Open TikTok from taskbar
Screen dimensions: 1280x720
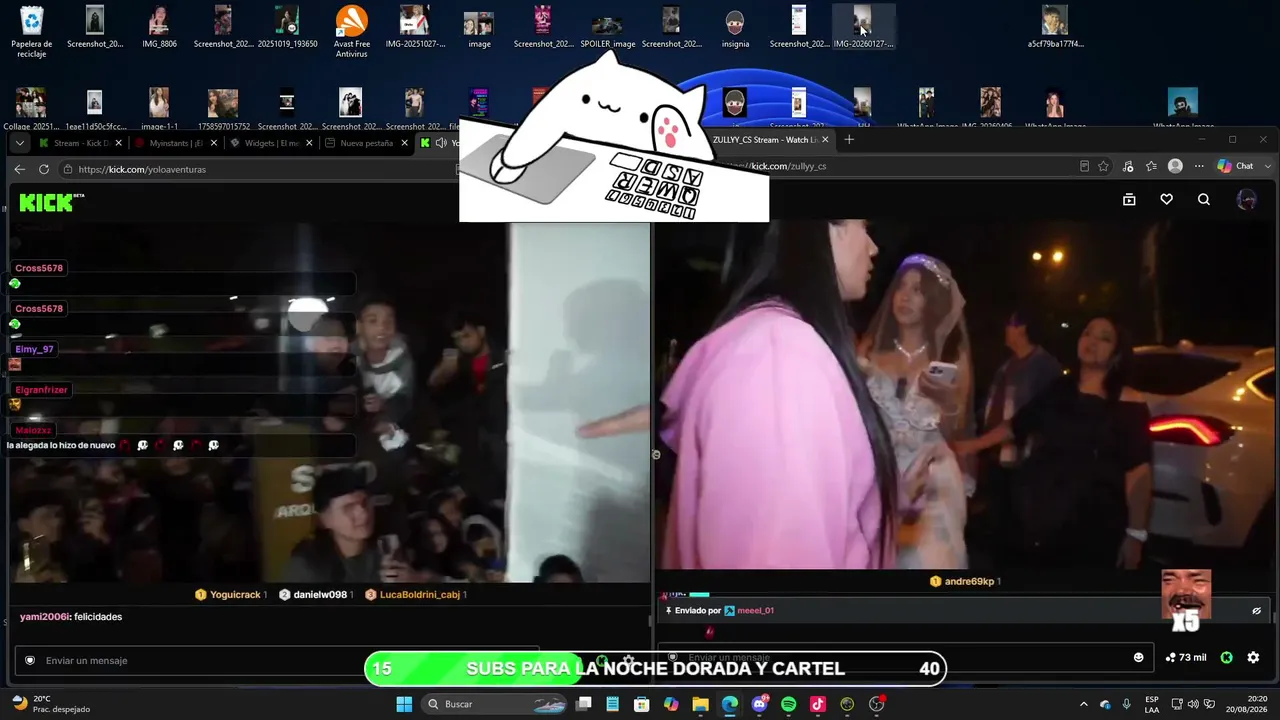click(x=817, y=704)
